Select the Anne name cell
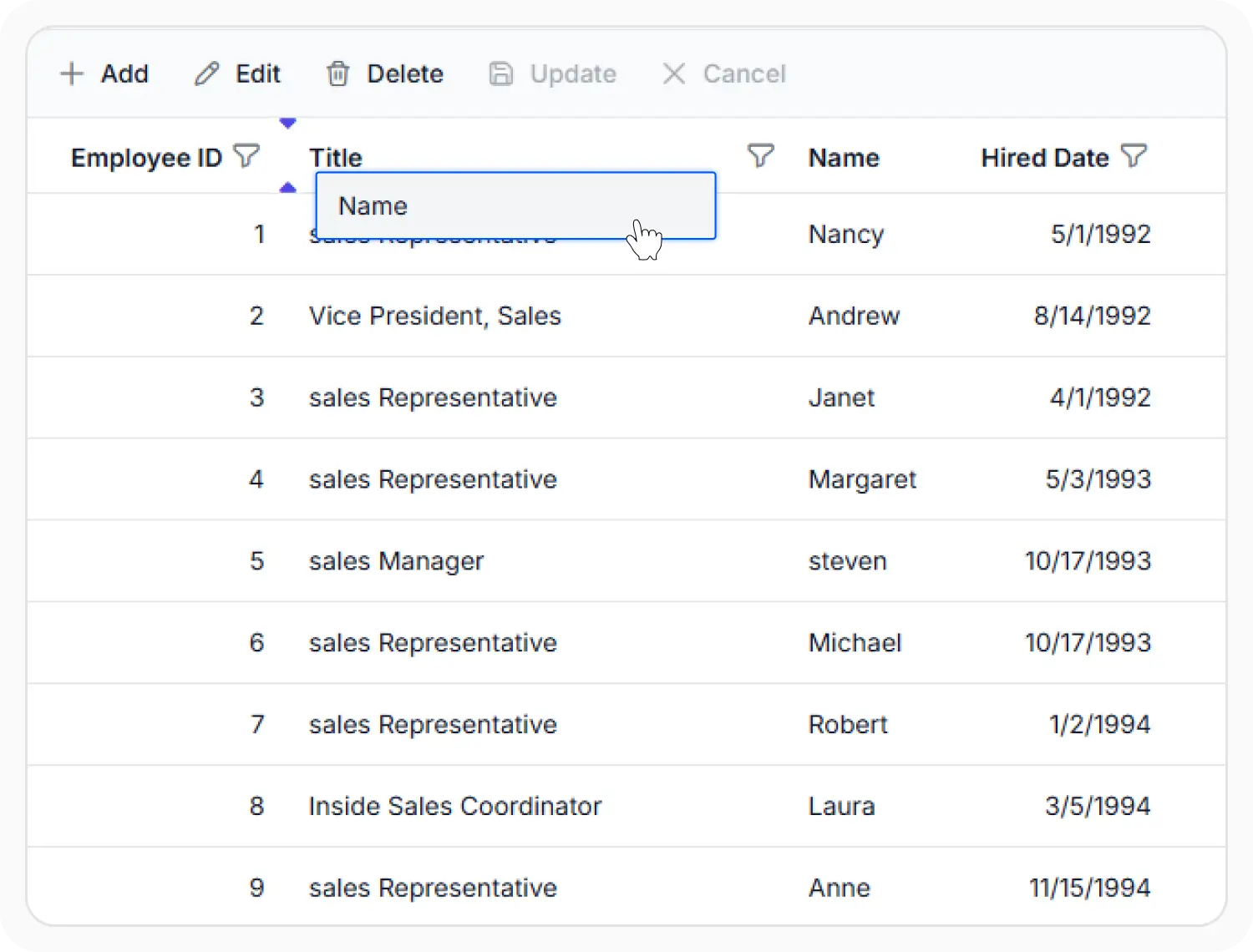Viewport: 1253px width, 952px height. pyautogui.click(x=839, y=888)
